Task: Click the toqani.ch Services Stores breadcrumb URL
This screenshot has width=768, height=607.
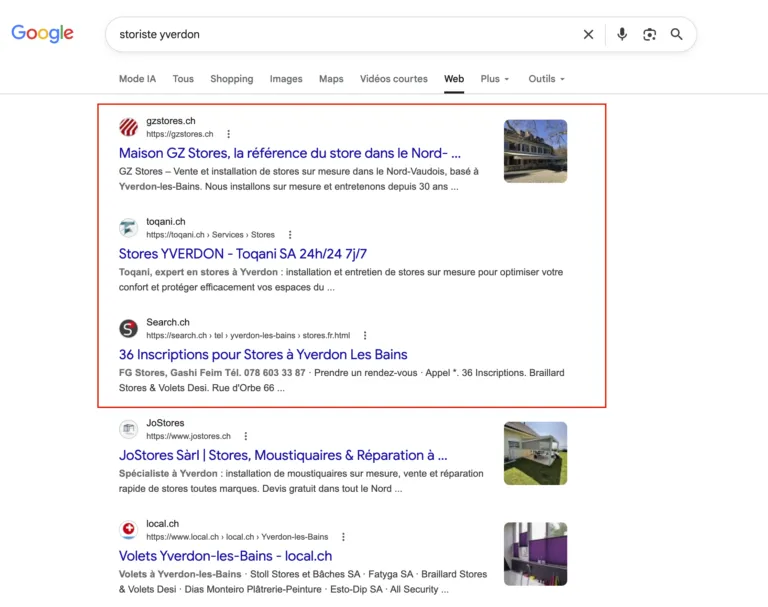Action: (x=211, y=235)
